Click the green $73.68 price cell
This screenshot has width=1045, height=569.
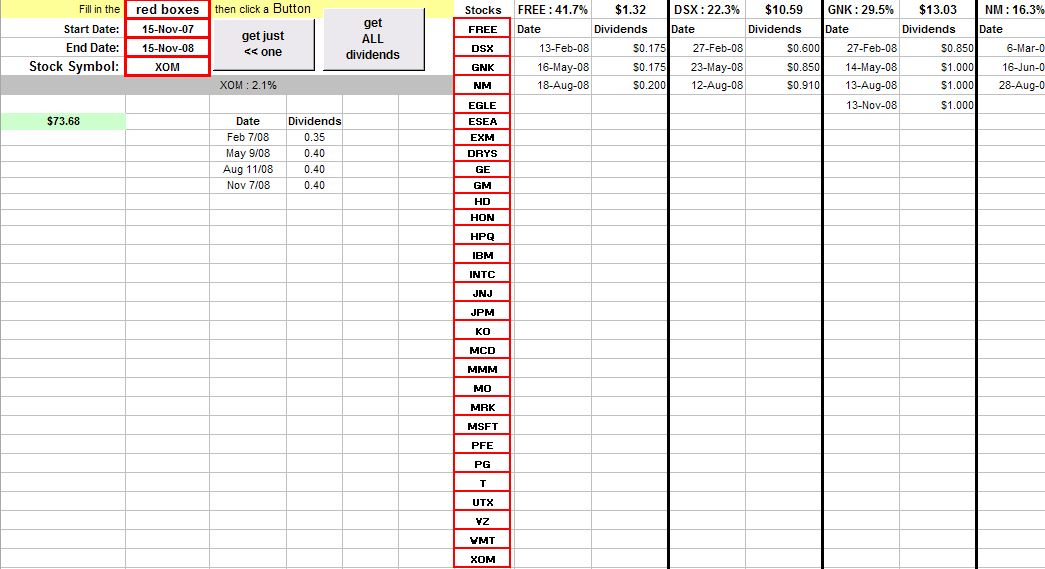[x=63, y=121]
